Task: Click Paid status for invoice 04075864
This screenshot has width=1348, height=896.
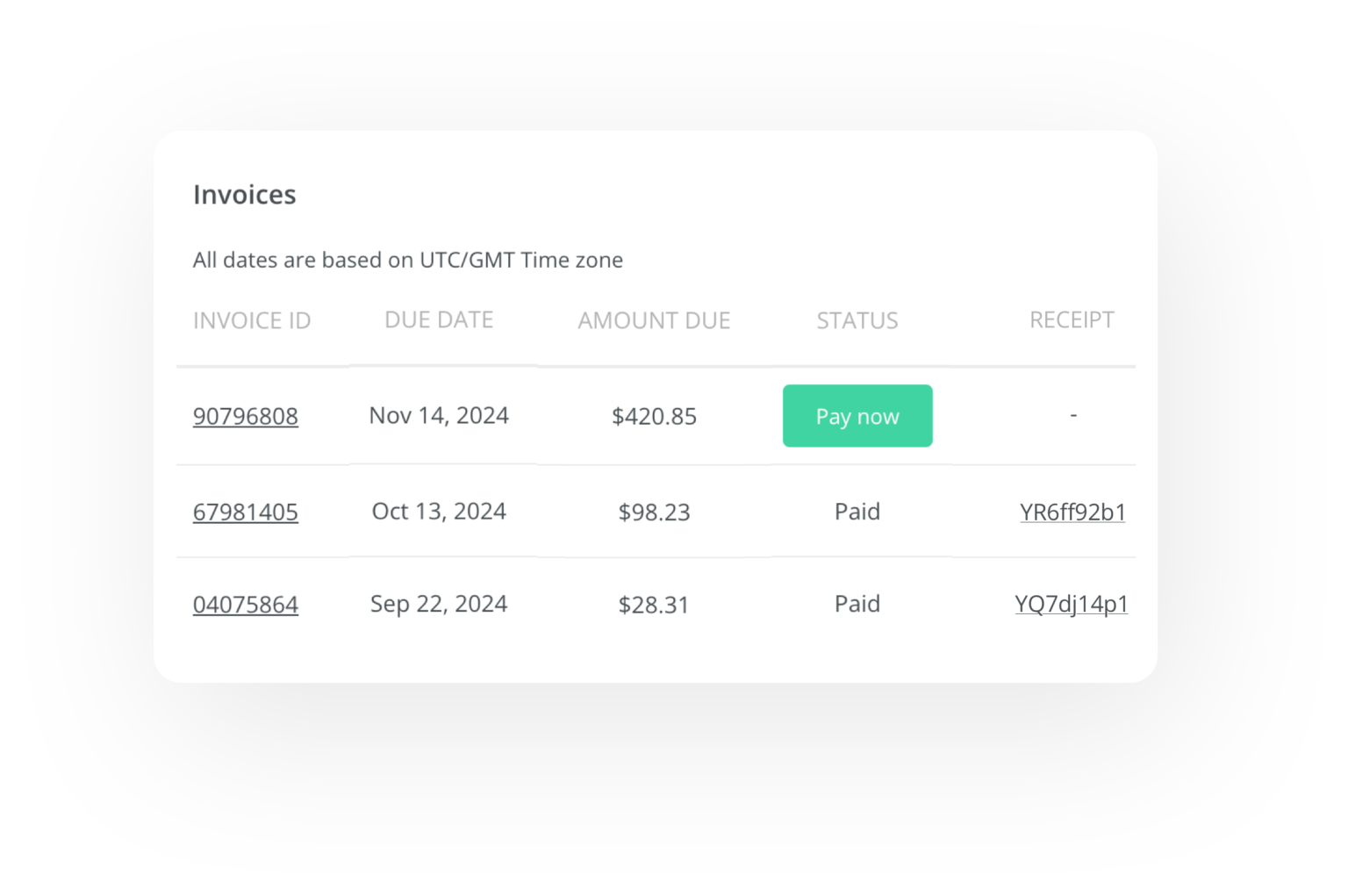Action: tap(857, 604)
